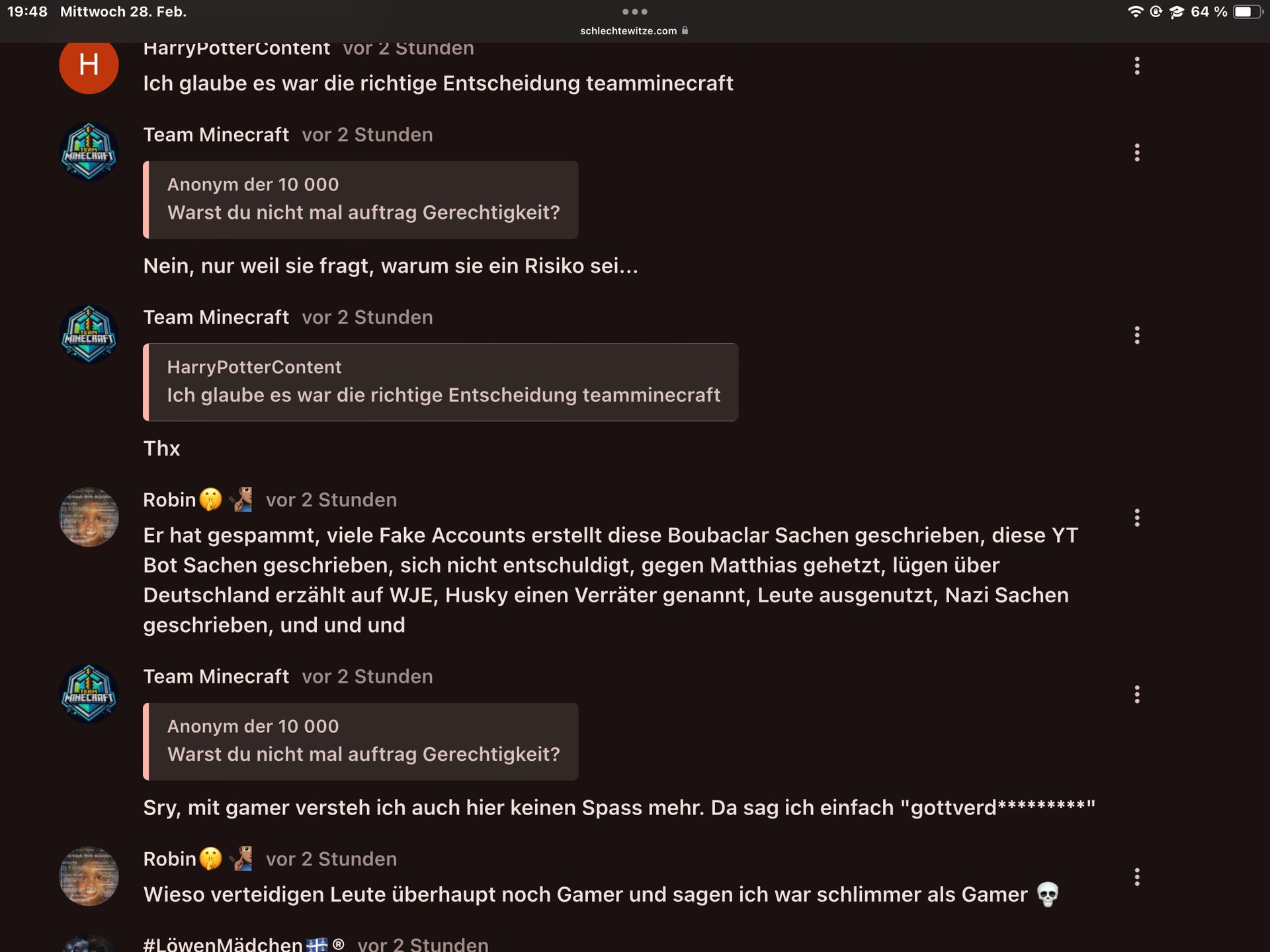This screenshot has height=952, width=1270.
Task: Tap Robin's avatar beside 'Er hat gespammt' comment
Action: (89, 517)
